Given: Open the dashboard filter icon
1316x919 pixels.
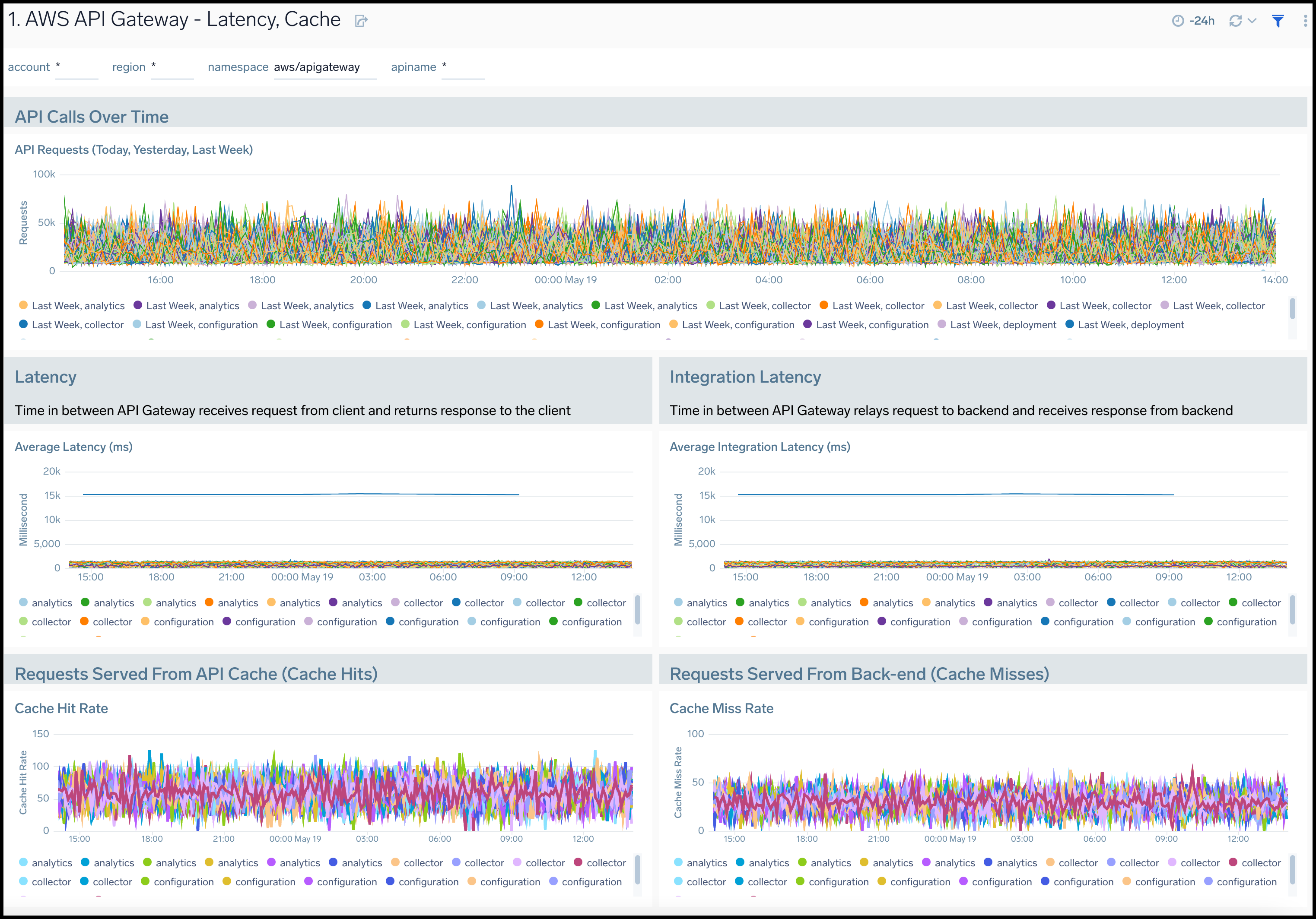Looking at the screenshot, I should pyautogui.click(x=1278, y=21).
